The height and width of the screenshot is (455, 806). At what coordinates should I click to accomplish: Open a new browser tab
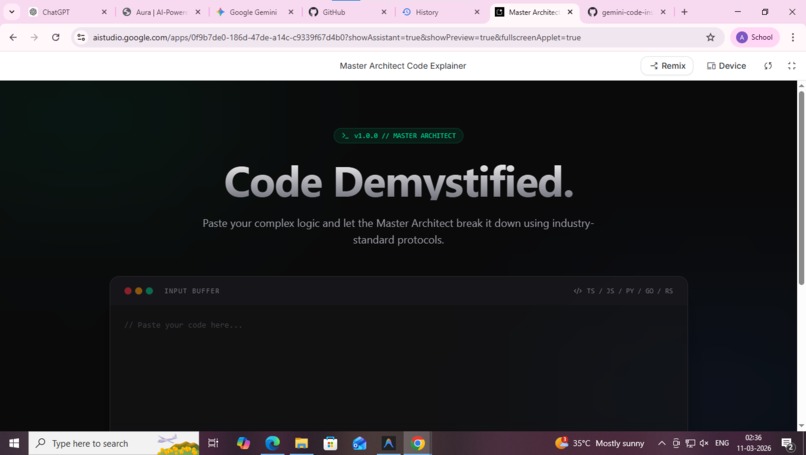coord(684,12)
